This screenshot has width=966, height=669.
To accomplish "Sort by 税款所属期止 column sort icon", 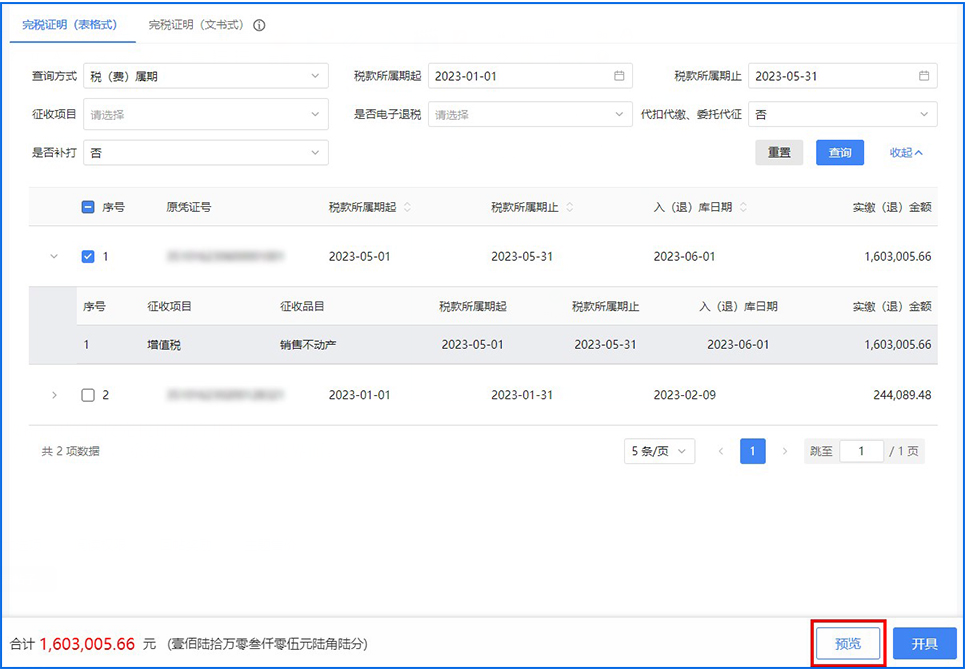I will click(x=570, y=208).
